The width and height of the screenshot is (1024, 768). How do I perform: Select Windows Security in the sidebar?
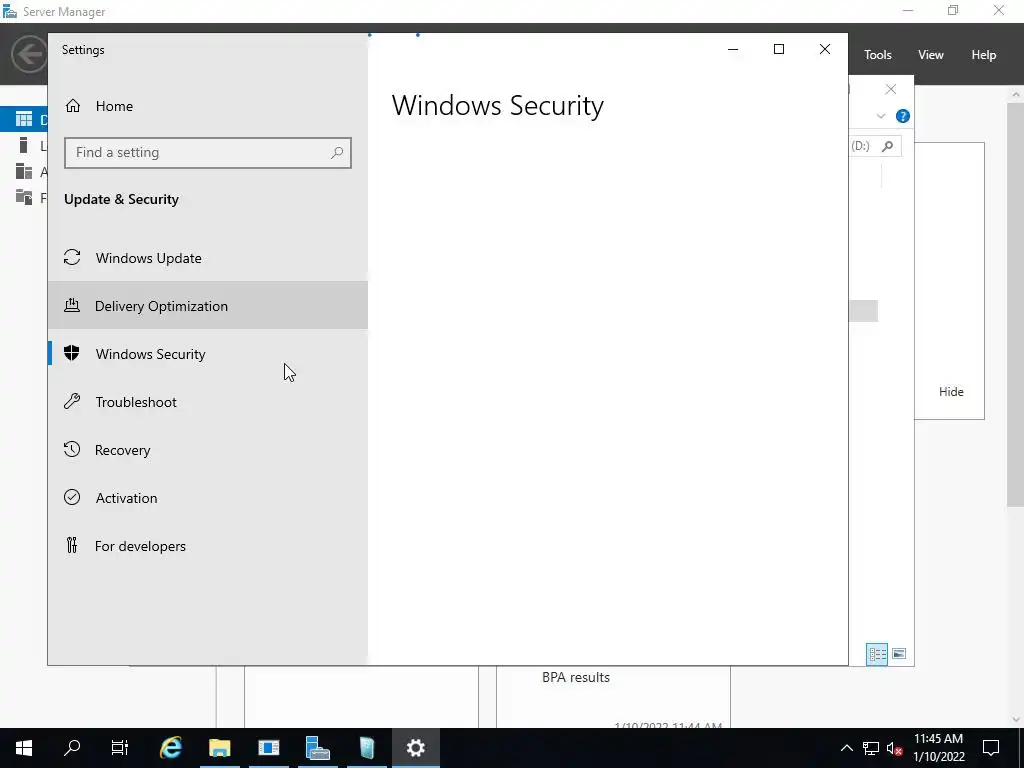point(208,353)
